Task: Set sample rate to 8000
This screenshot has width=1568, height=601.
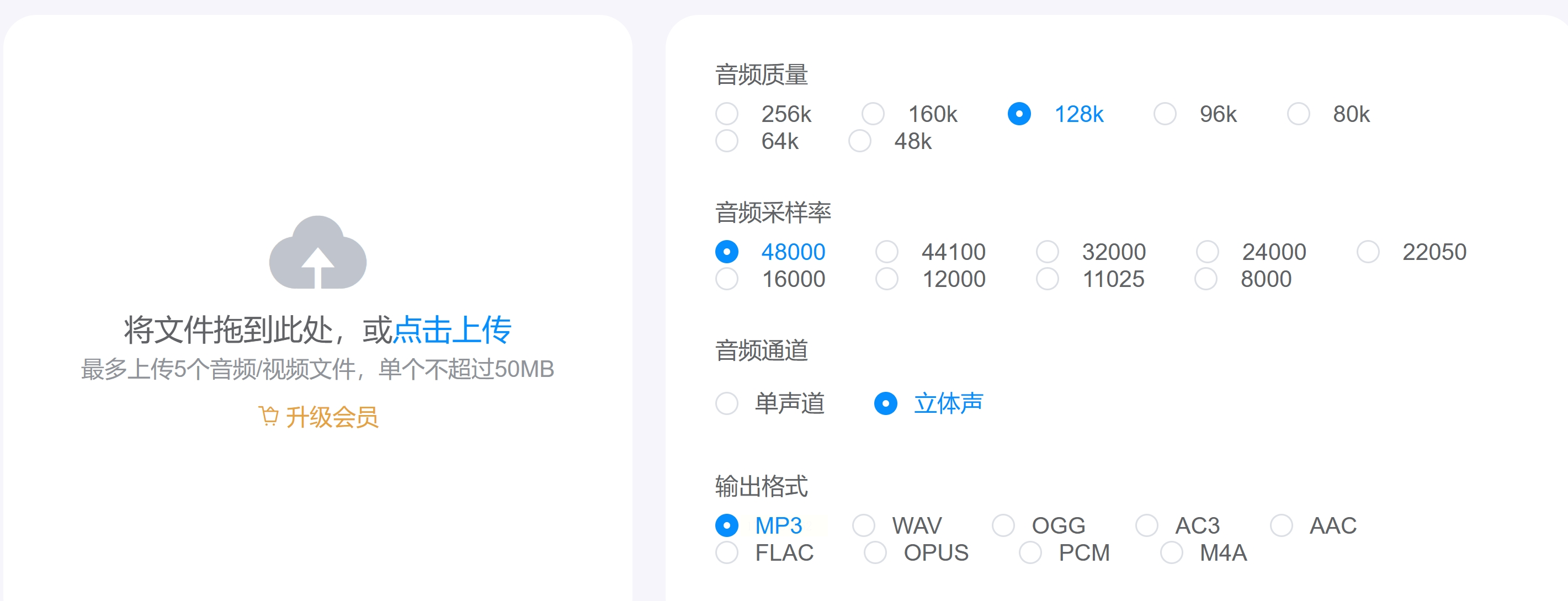Action: (x=1206, y=279)
